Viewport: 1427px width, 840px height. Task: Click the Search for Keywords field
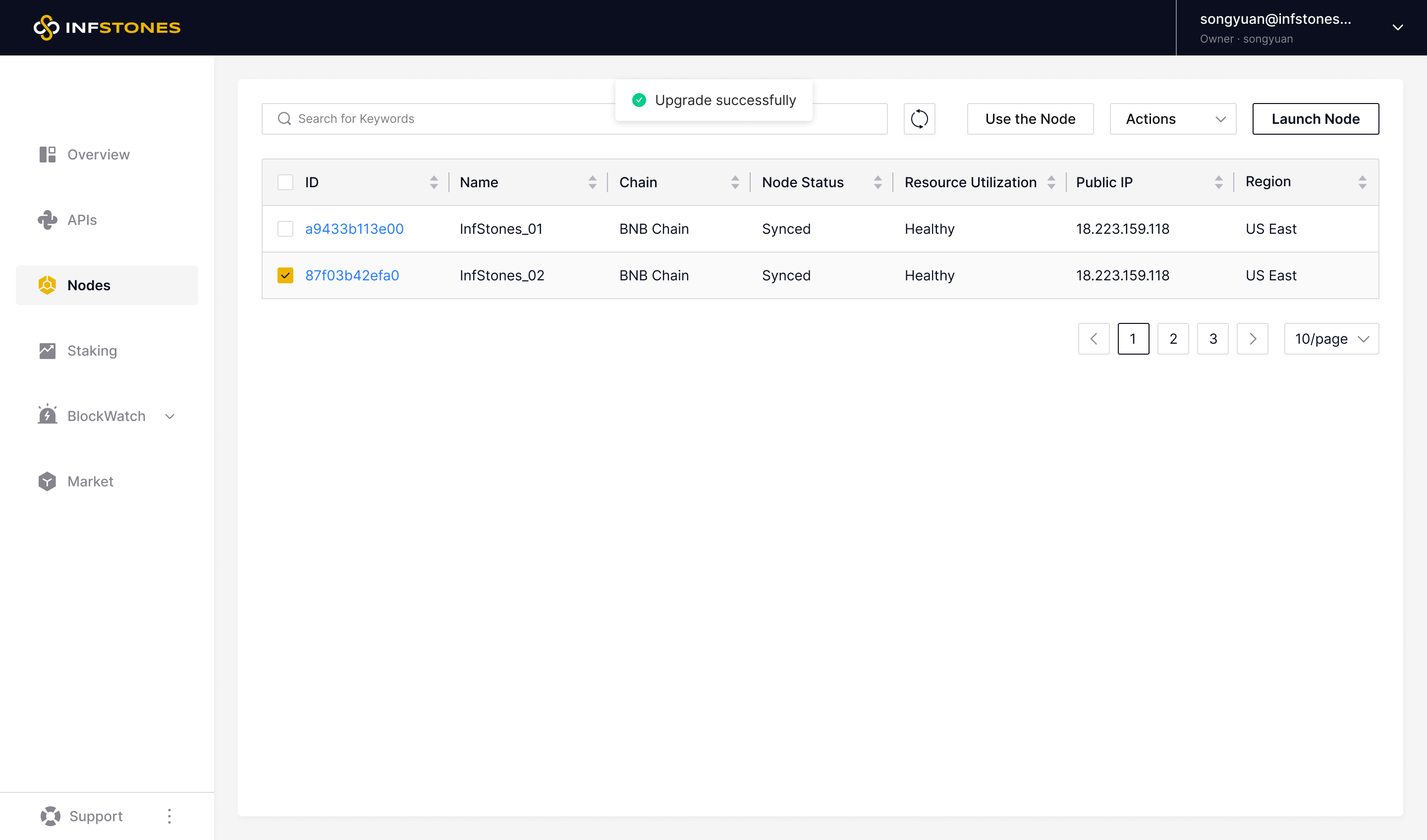(x=441, y=119)
